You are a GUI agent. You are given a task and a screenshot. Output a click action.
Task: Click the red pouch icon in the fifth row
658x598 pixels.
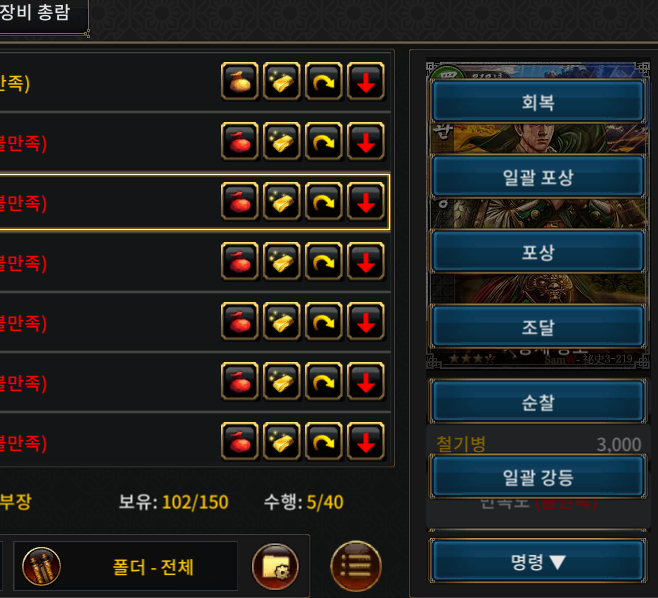[x=240, y=321]
